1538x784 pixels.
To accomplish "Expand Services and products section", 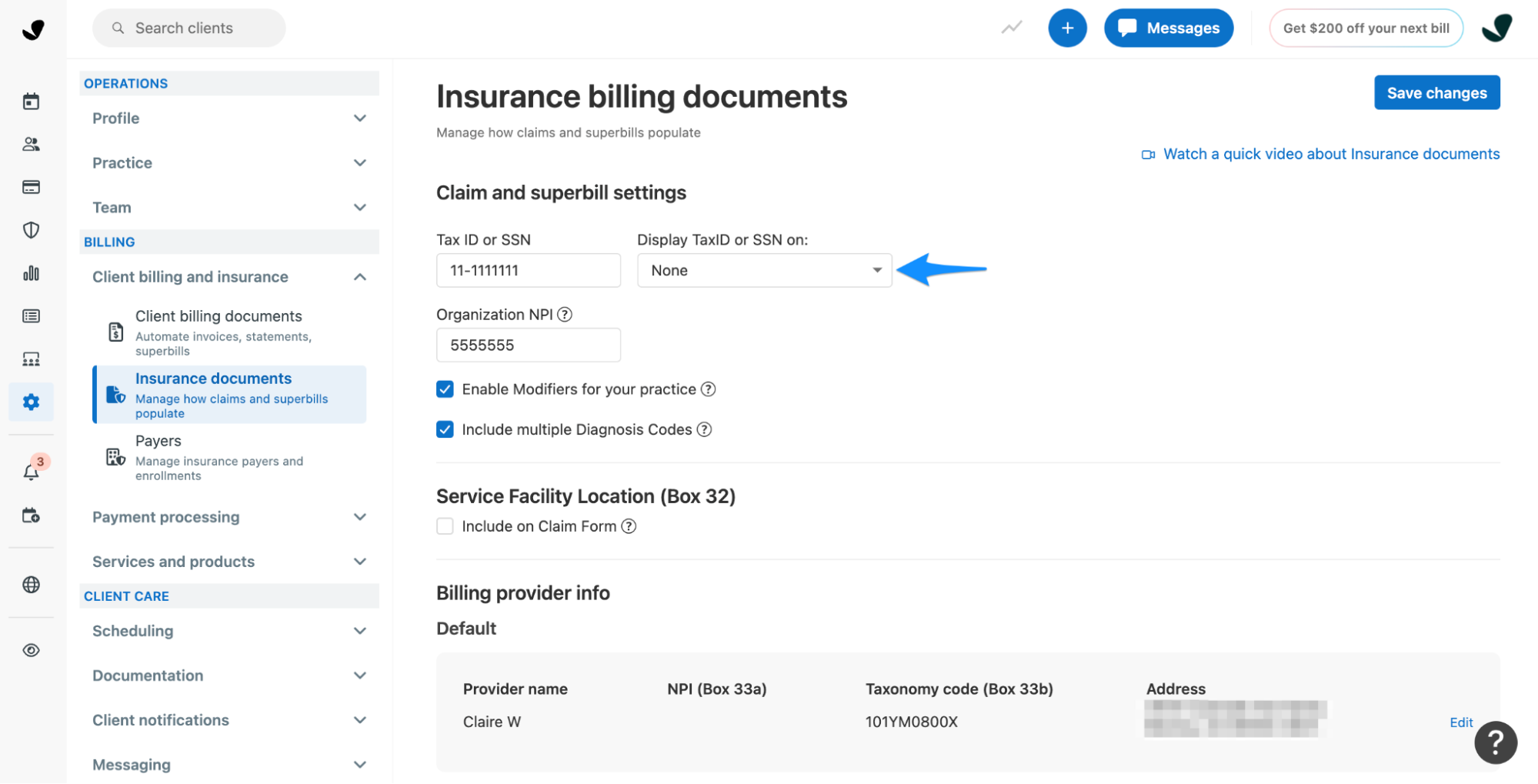I will point(229,562).
